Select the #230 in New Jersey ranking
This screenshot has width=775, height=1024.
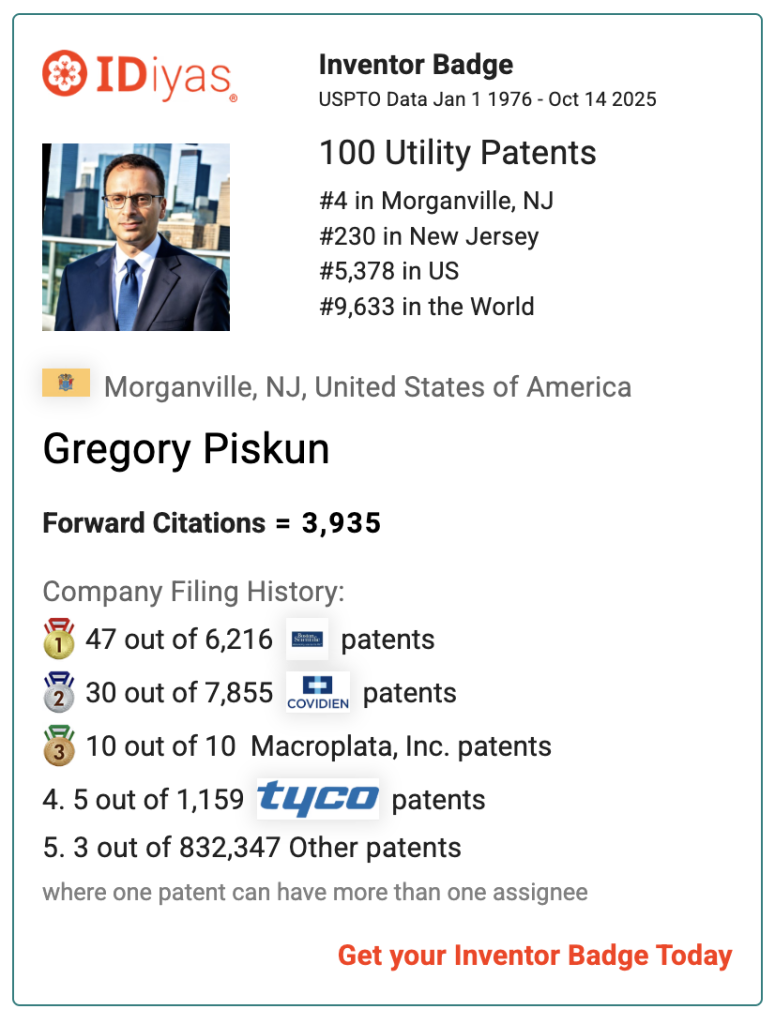(429, 236)
